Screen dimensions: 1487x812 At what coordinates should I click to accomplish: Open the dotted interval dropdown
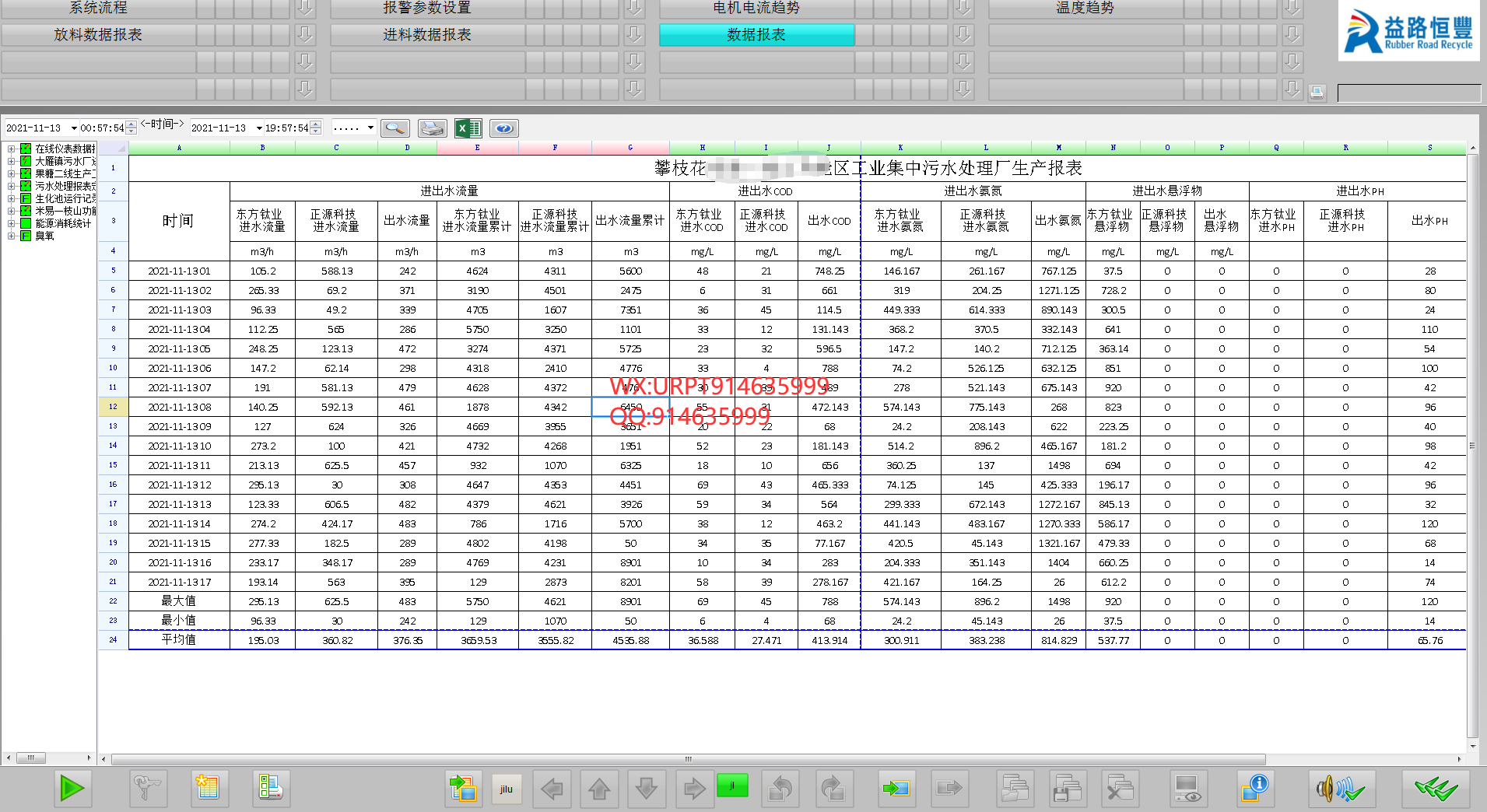(x=370, y=128)
